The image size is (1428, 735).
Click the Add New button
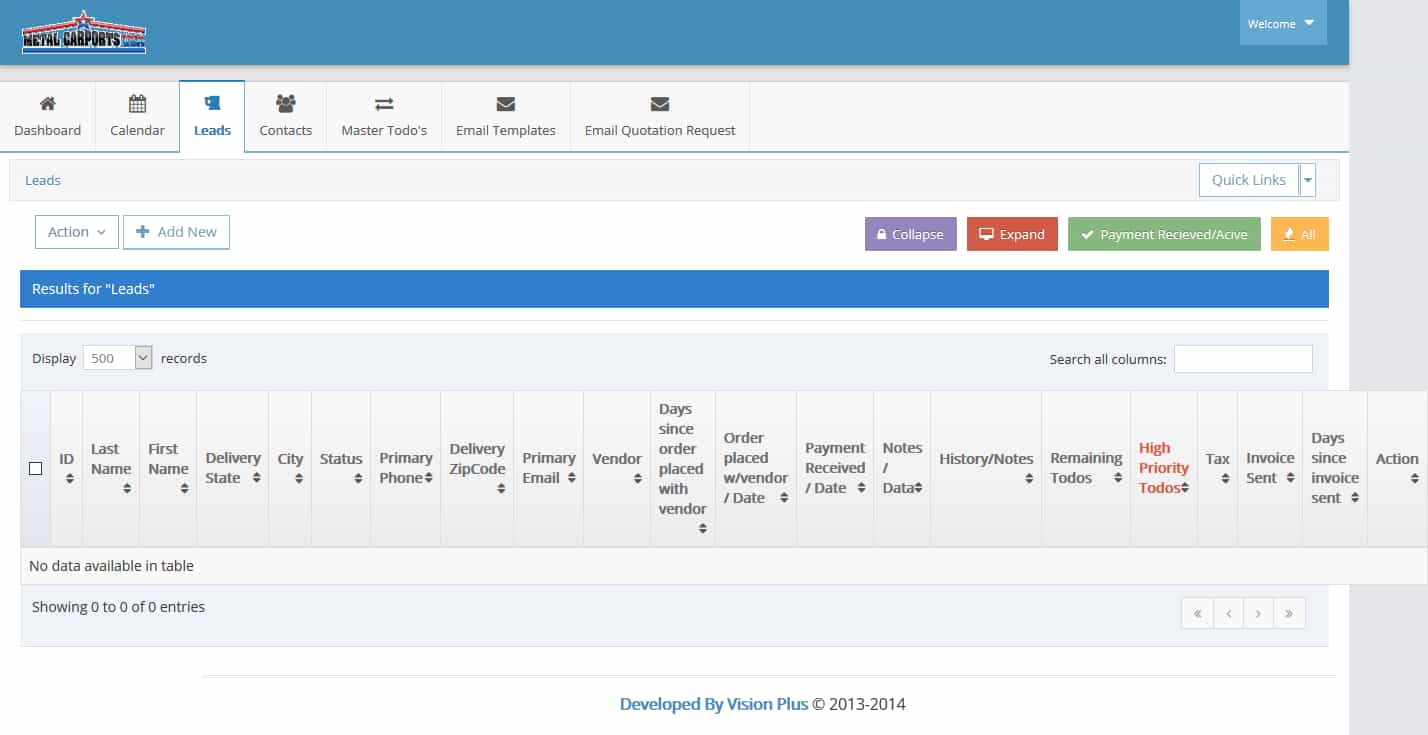click(176, 231)
